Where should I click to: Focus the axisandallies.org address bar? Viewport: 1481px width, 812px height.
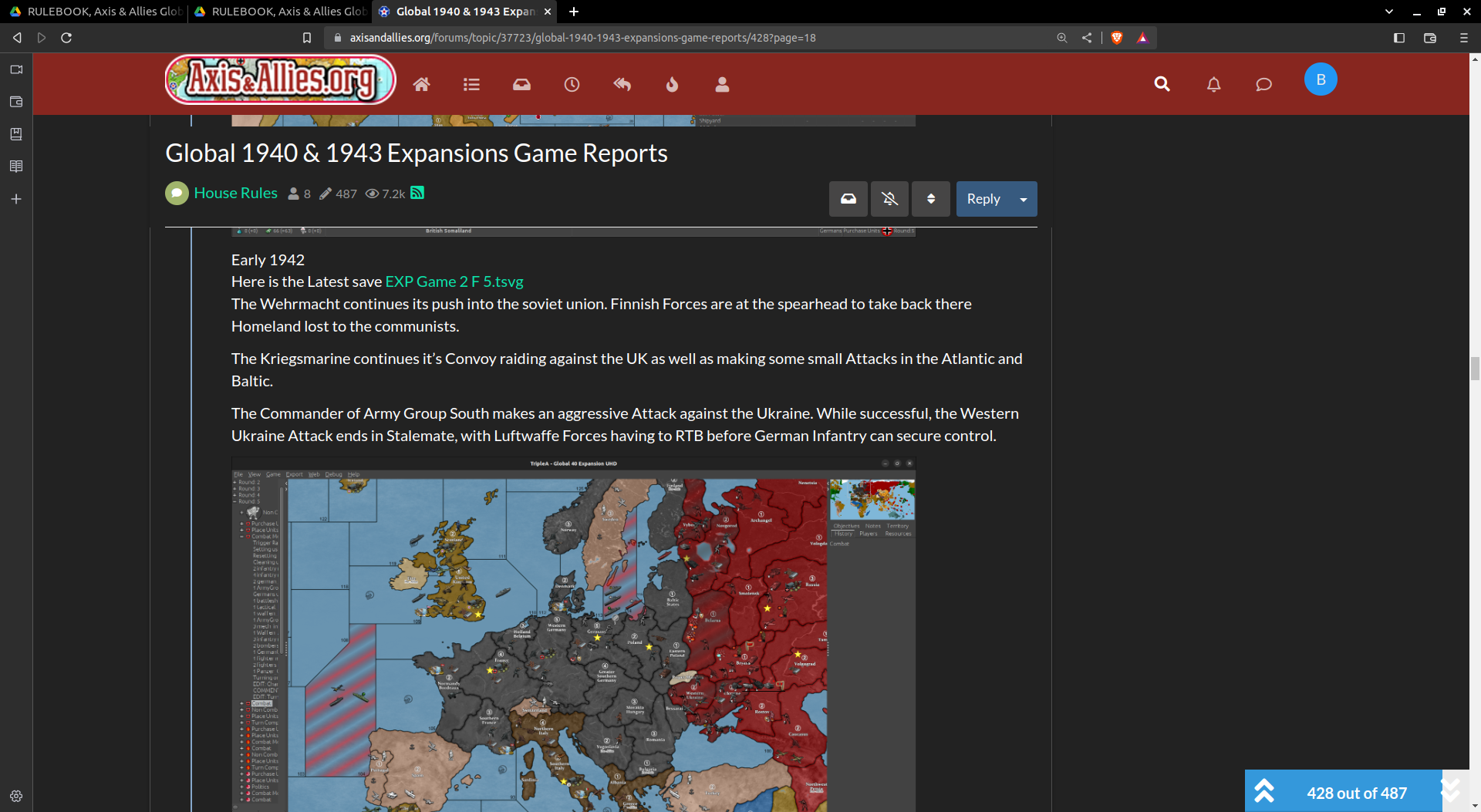click(x=582, y=38)
